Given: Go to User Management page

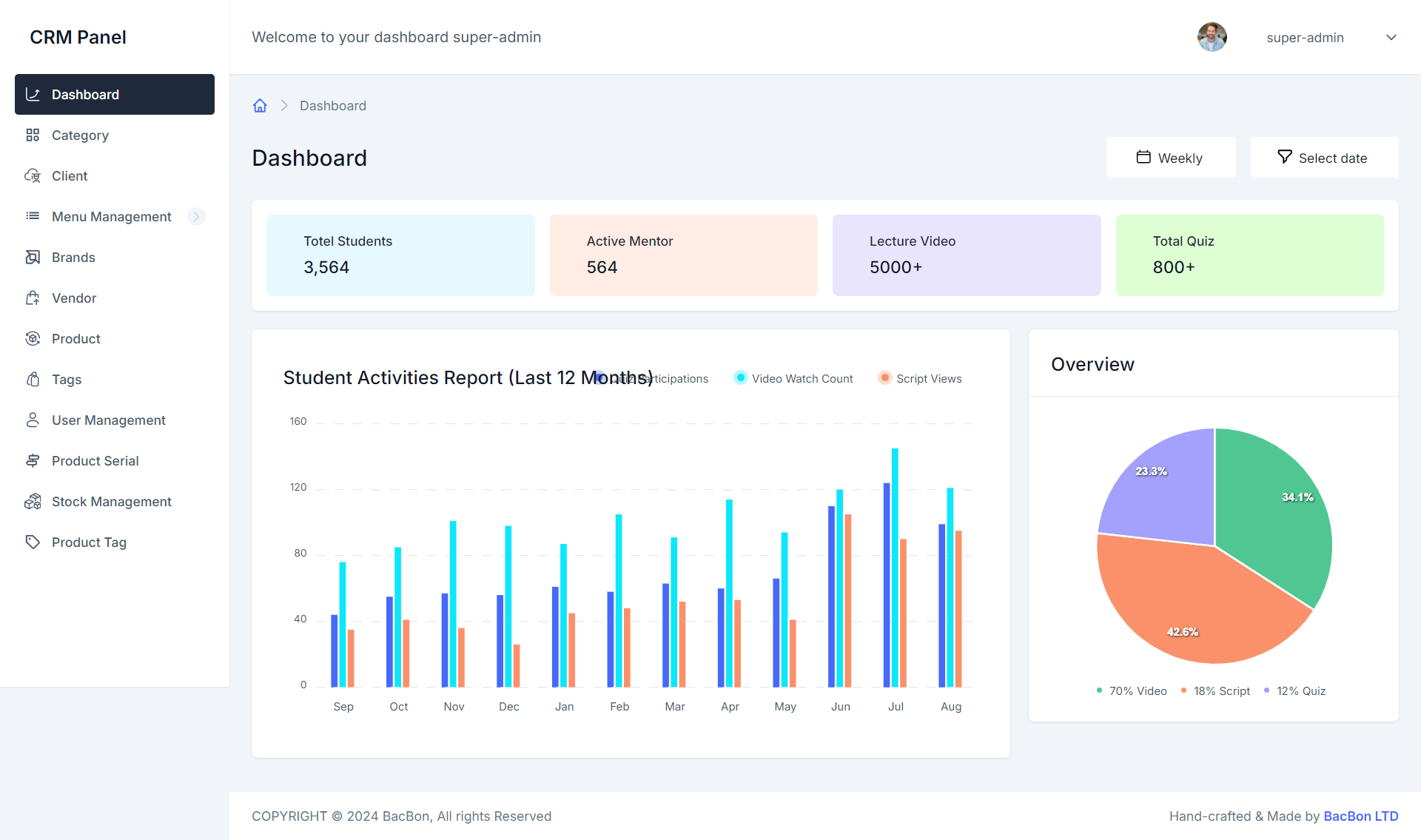Looking at the screenshot, I should pos(115,420).
